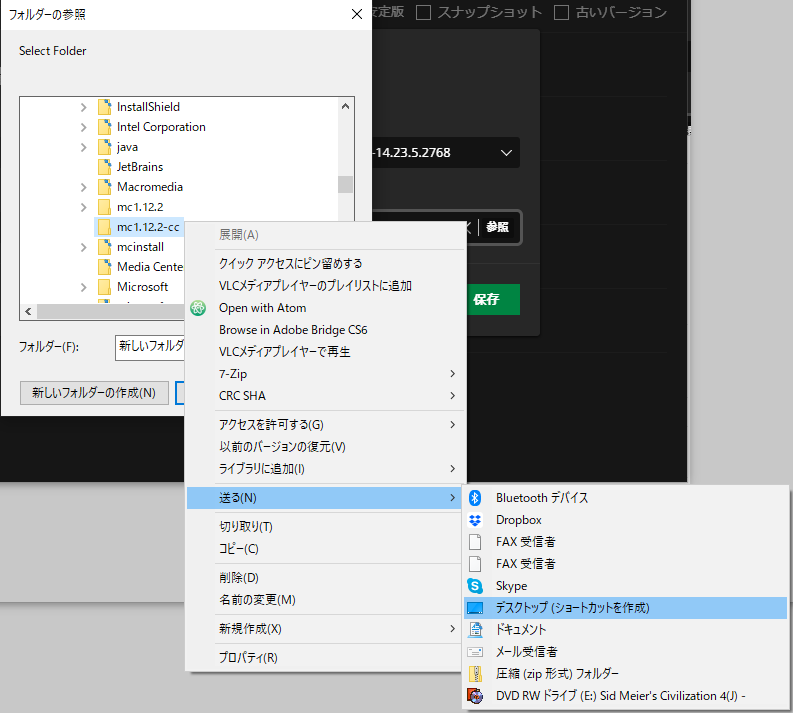Click the zip compressed folder icon
Image resolution: width=793 pixels, height=713 pixels.
[475, 674]
